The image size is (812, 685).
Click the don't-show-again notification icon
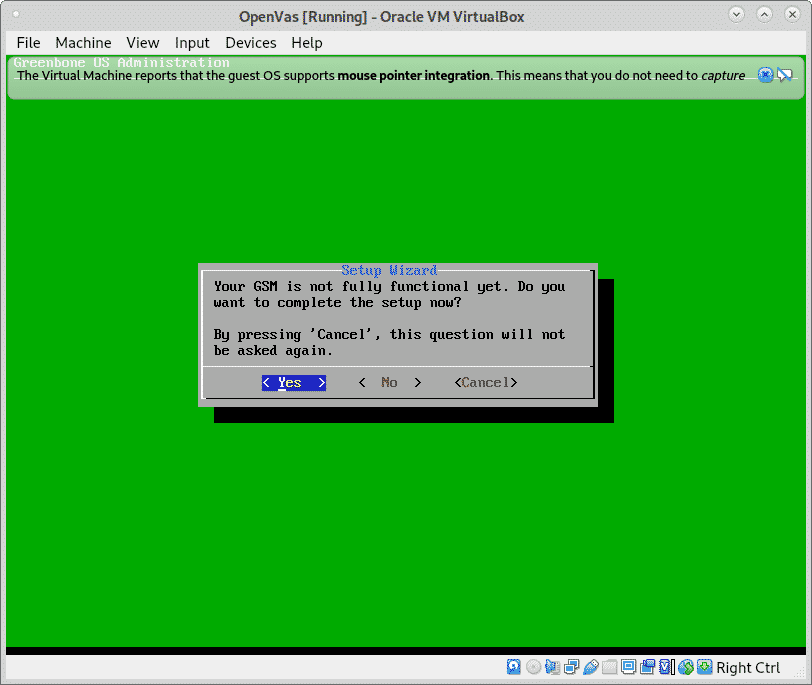point(785,75)
